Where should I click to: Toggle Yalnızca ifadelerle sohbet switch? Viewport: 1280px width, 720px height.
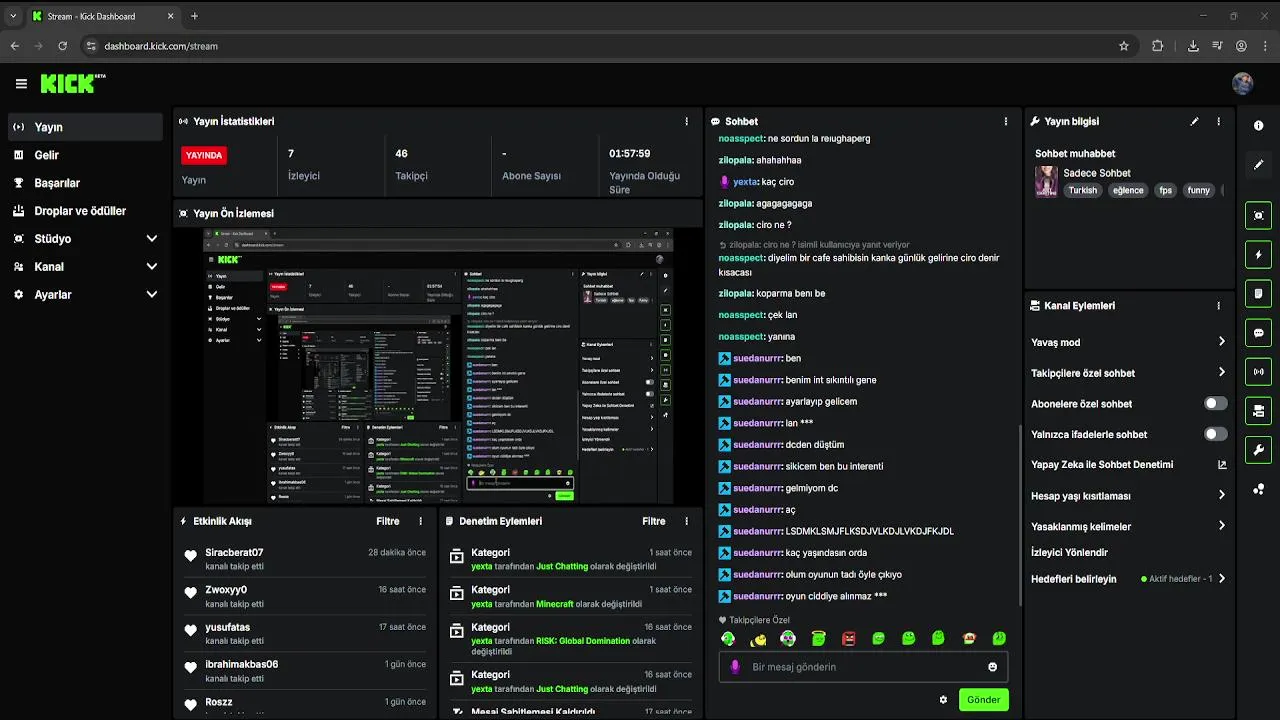tap(1215, 434)
